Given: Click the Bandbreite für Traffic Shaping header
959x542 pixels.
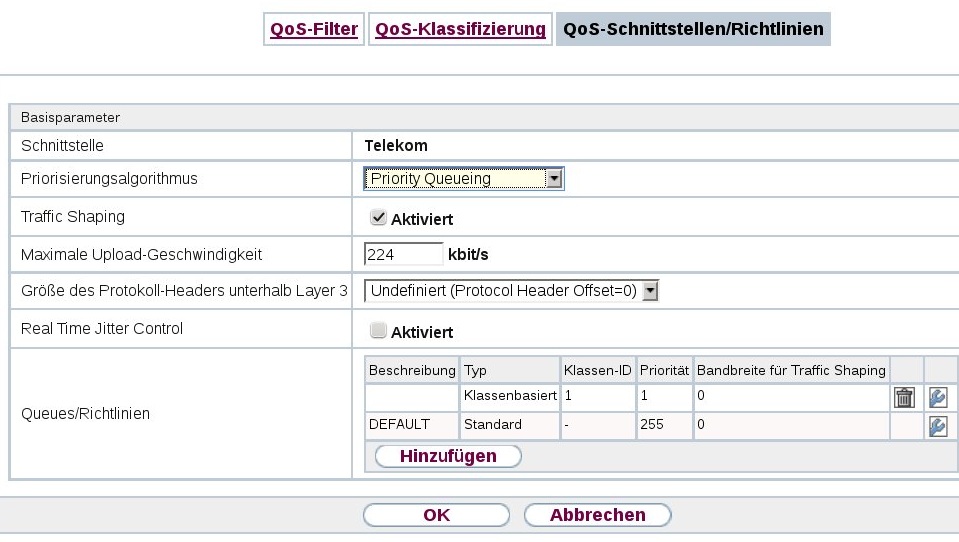Looking at the screenshot, I should click(791, 370).
